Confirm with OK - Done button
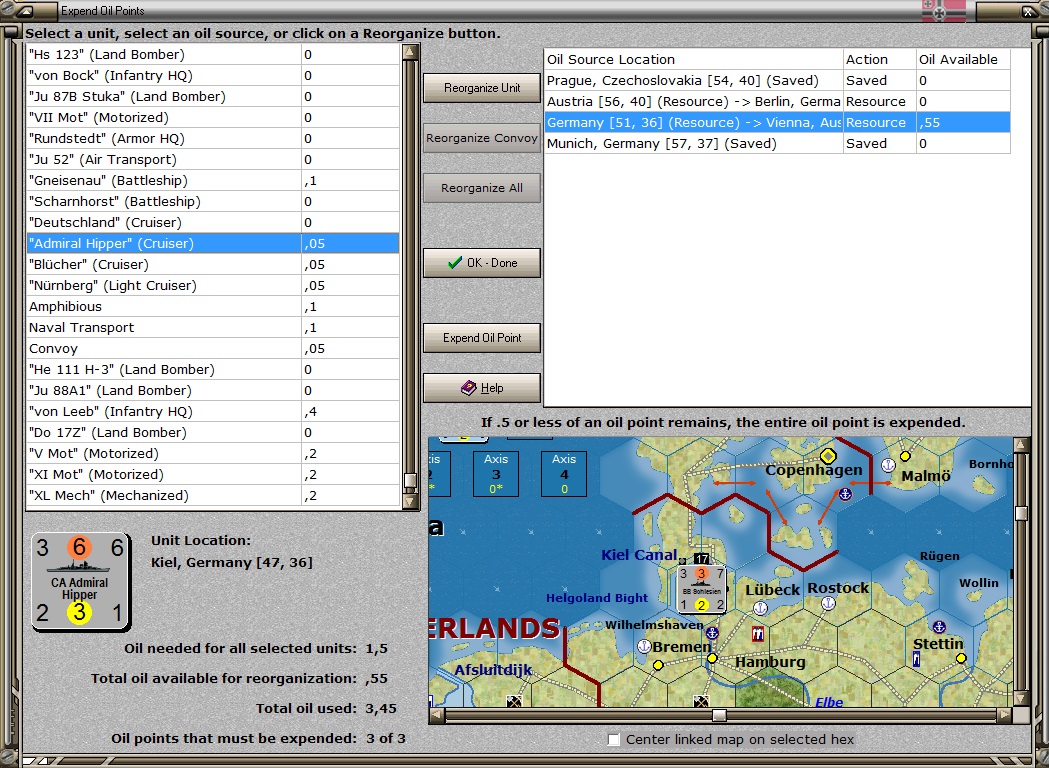Screen dimensions: 1049x768 (x=482, y=263)
